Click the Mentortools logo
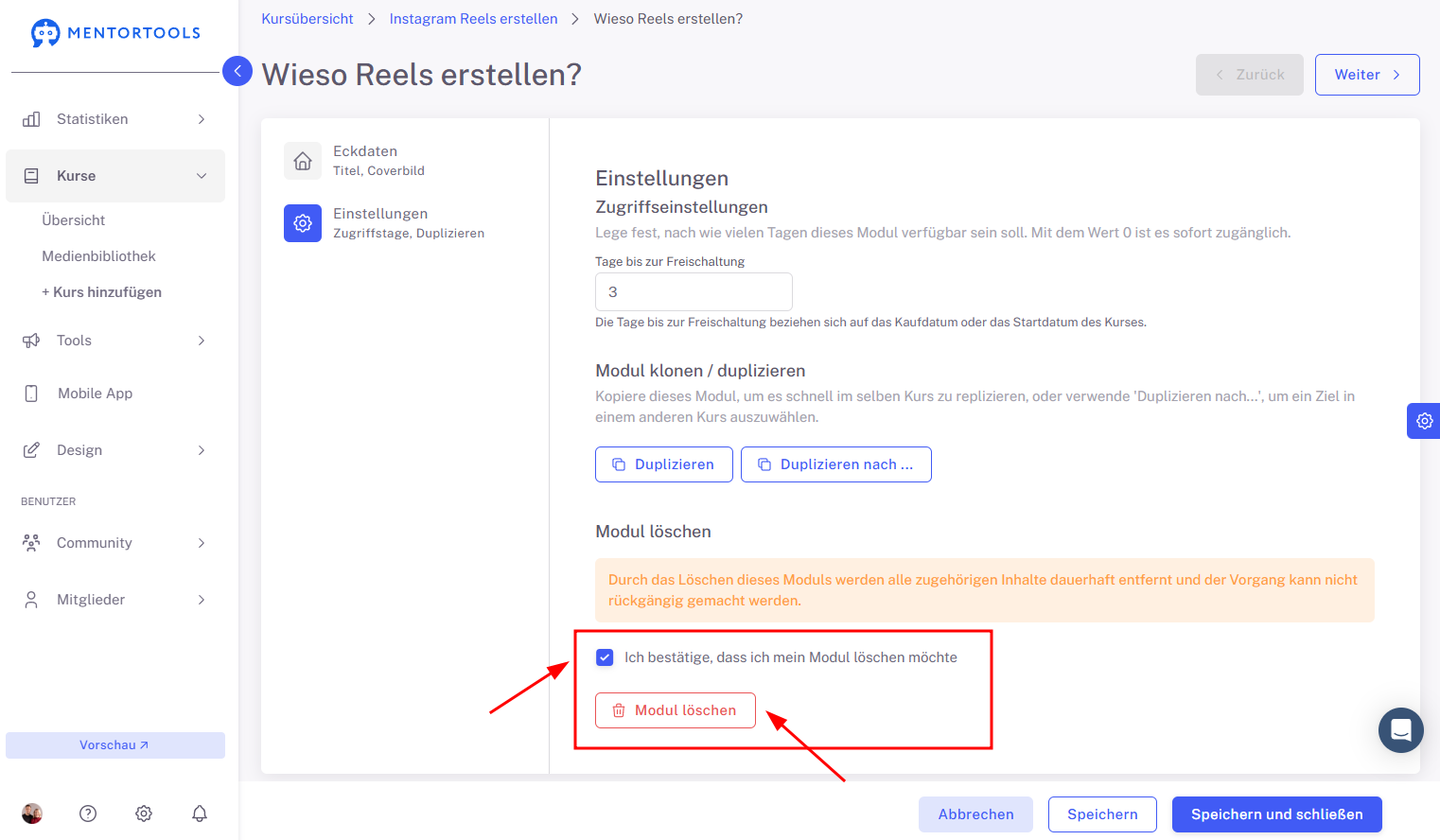Screen dimensions: 1440x840 115,33
